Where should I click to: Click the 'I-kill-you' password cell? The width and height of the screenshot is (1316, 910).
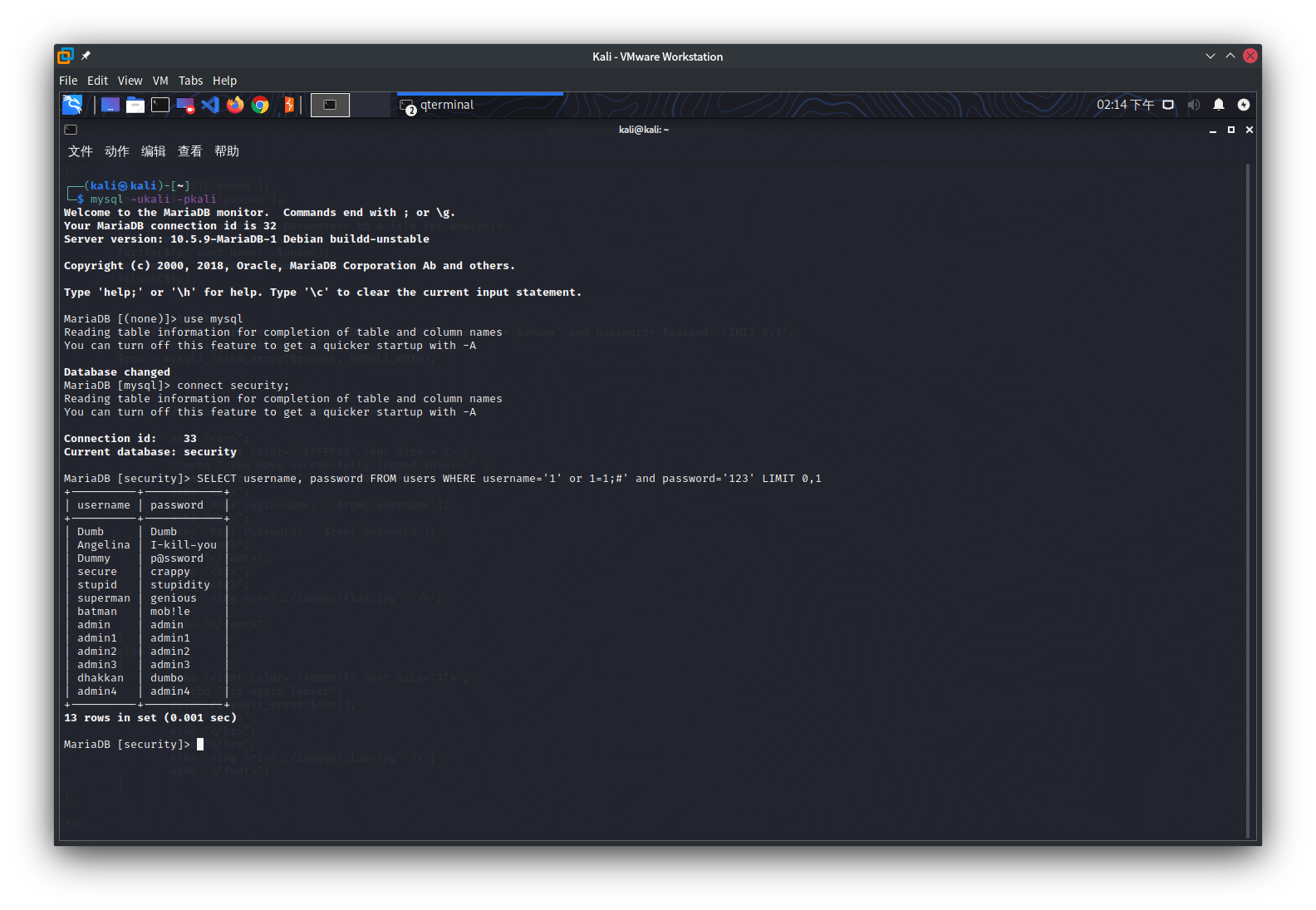pos(184,545)
